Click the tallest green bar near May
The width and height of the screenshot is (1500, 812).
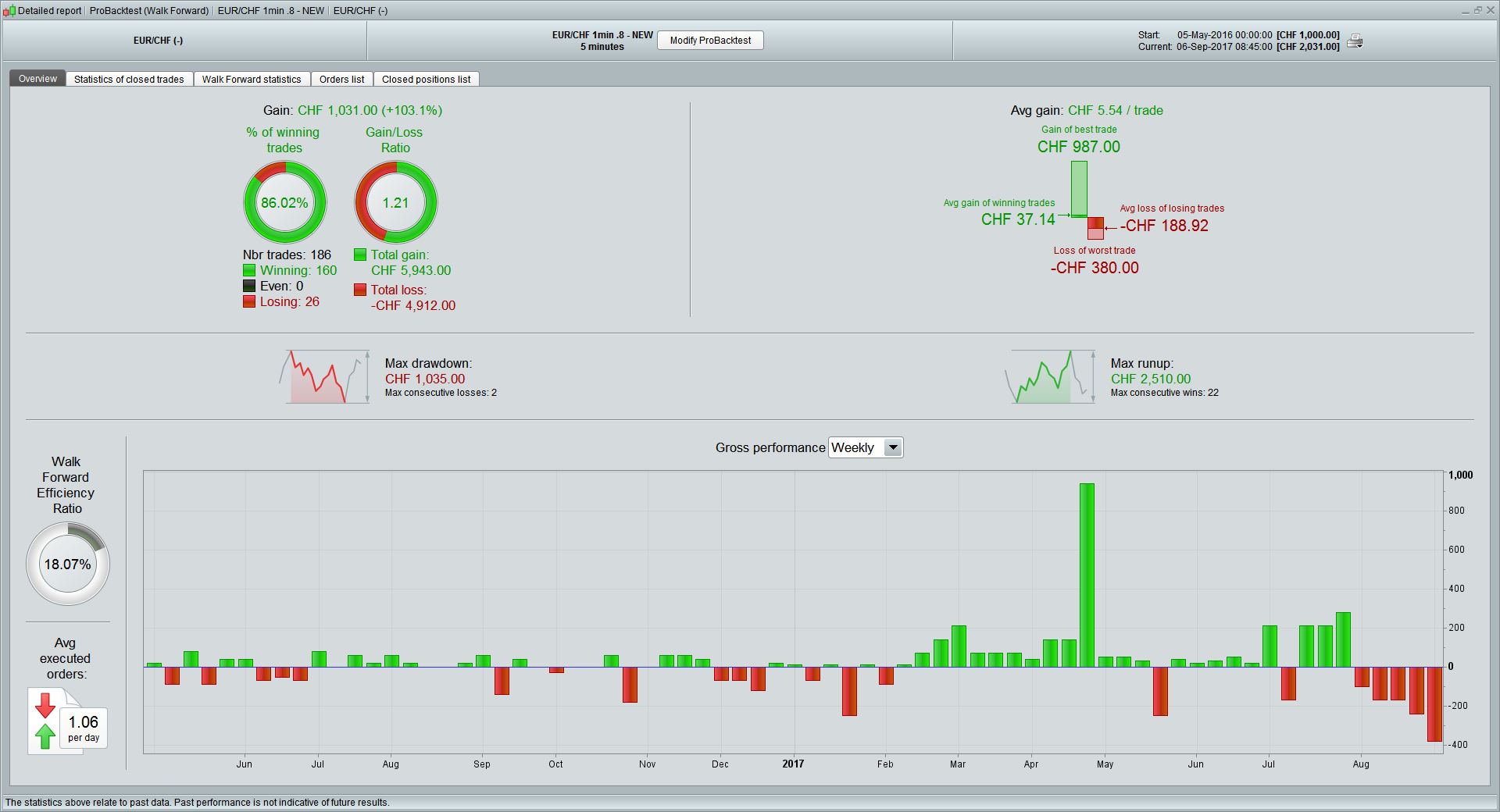pyautogui.click(x=1087, y=575)
